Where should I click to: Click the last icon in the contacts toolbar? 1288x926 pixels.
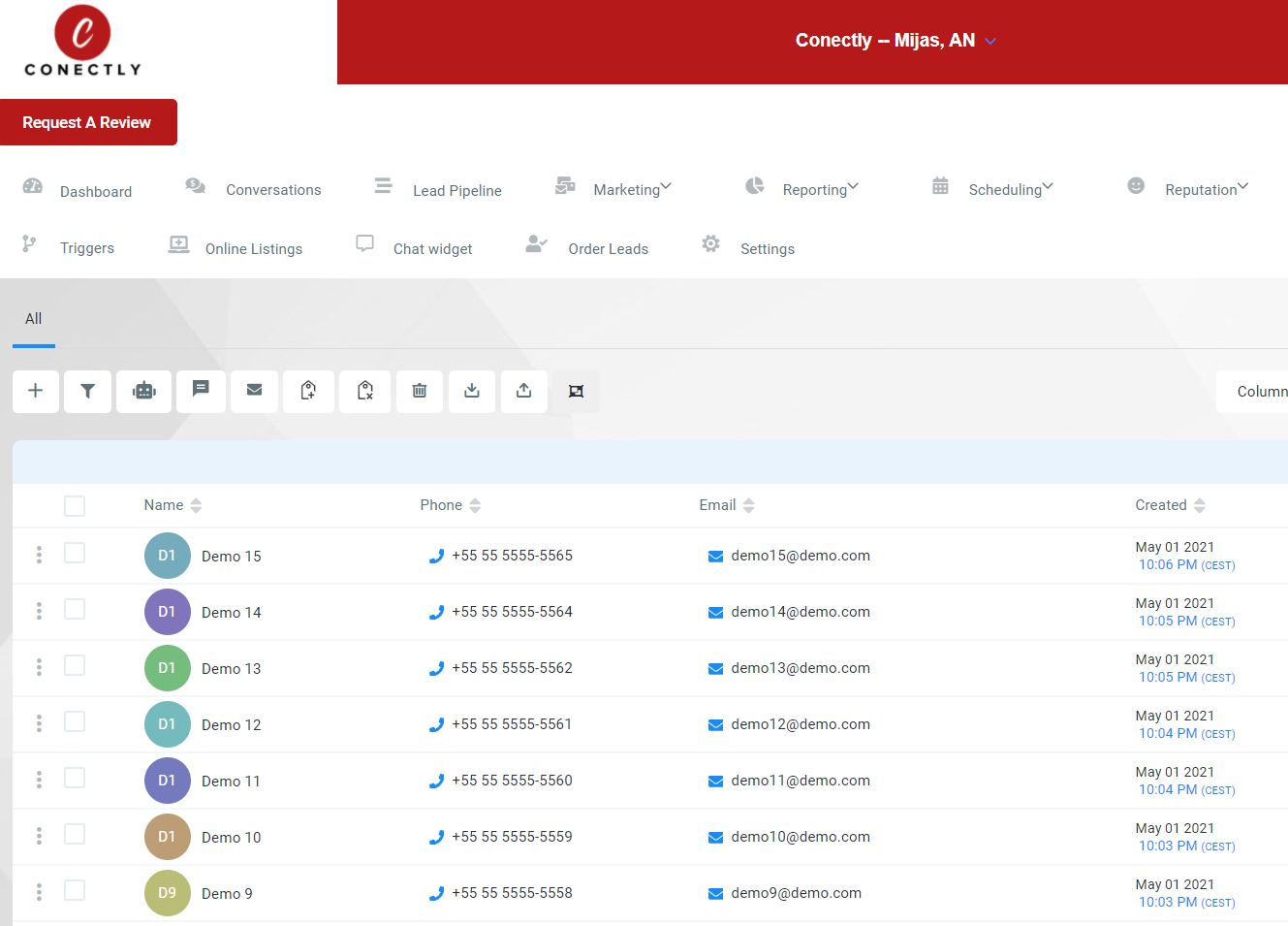pos(577,391)
